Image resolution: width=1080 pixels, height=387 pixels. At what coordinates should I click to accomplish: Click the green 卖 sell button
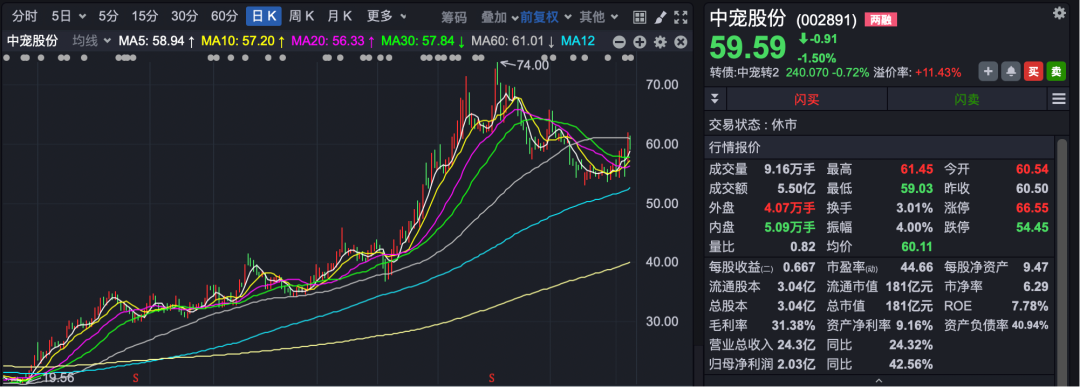click(1056, 72)
